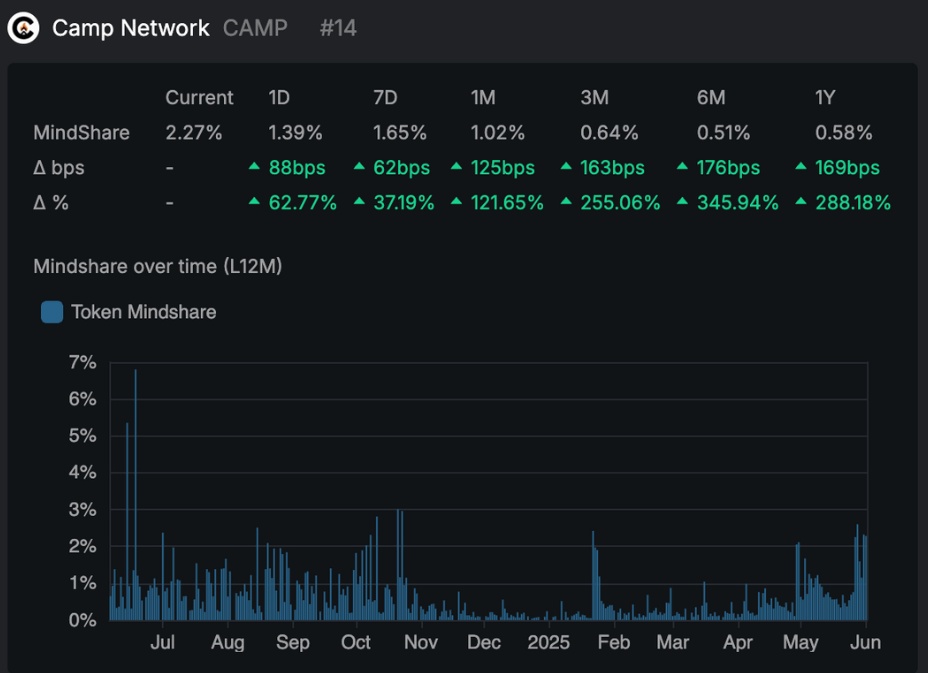
Task: Click the Token Mindshare legend label
Action: (144, 312)
